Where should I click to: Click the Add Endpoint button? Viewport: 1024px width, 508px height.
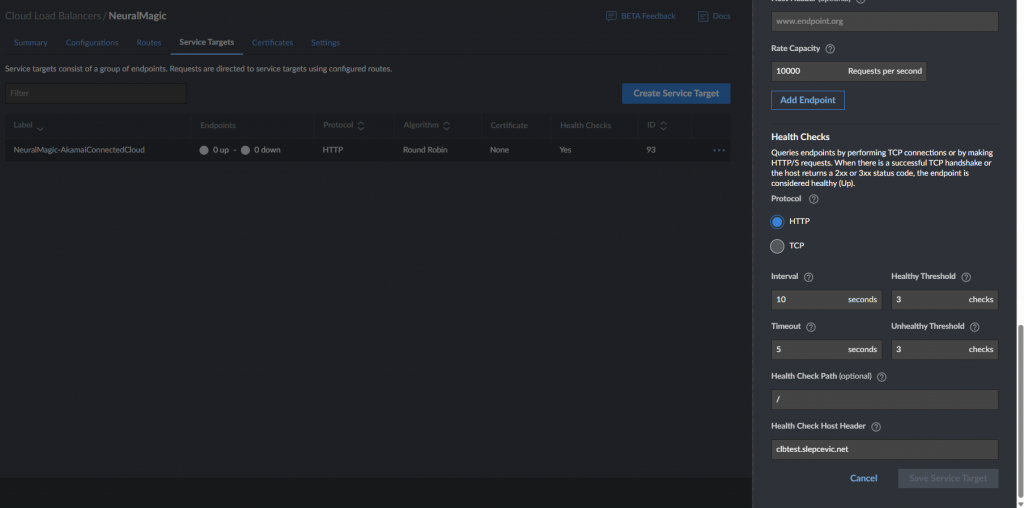coord(808,100)
